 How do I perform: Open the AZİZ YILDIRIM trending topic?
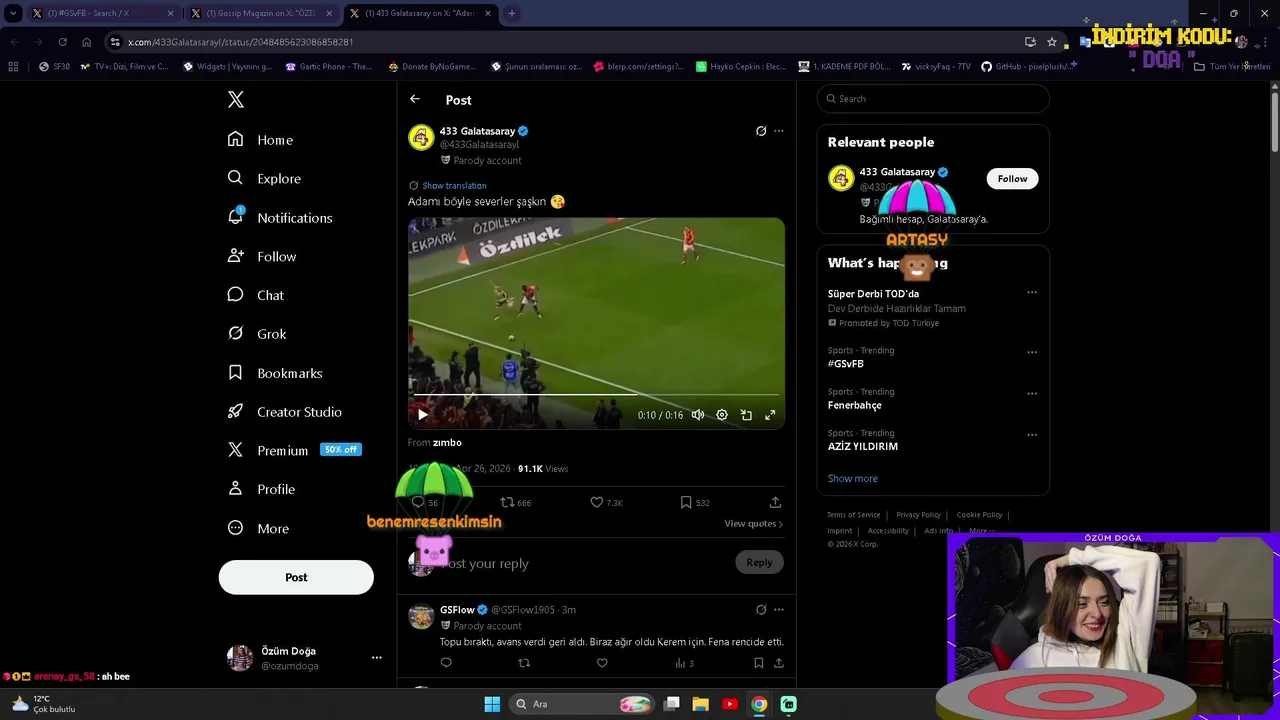coord(863,446)
